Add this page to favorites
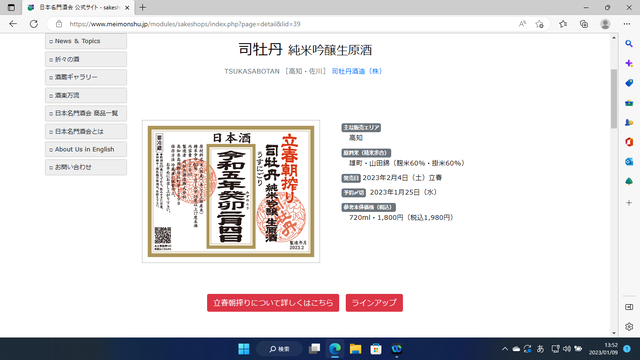The height and width of the screenshot is (360, 640). (540, 24)
